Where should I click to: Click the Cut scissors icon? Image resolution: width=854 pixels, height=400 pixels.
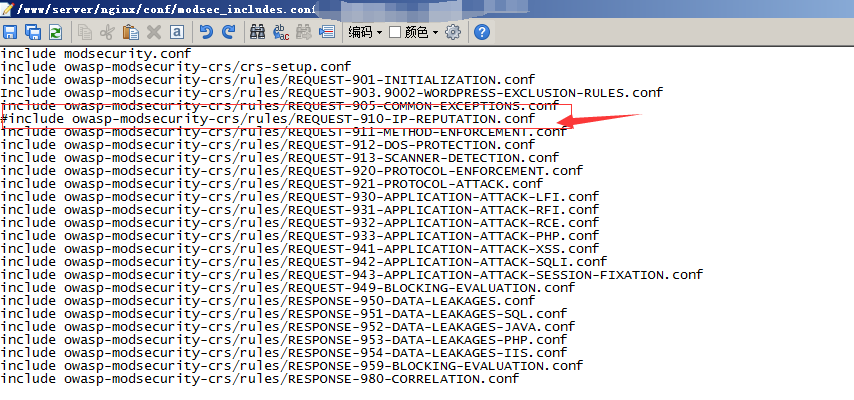click(x=107, y=32)
